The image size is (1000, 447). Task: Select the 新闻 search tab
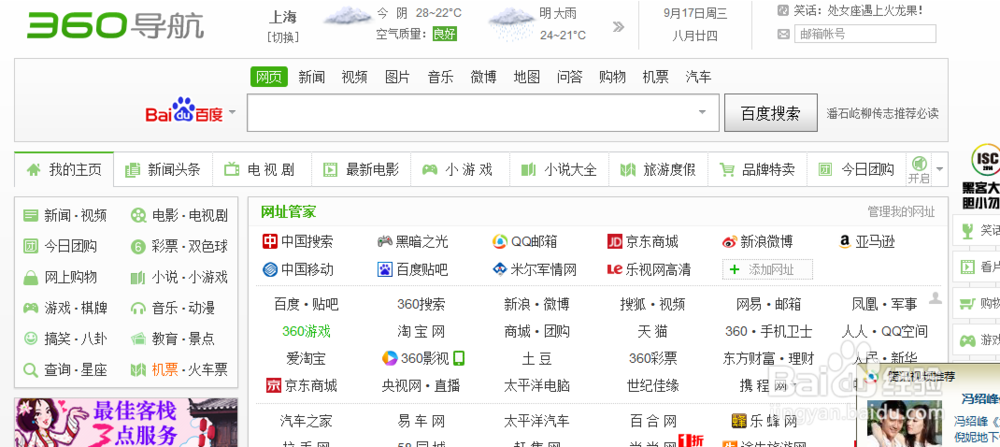311,77
